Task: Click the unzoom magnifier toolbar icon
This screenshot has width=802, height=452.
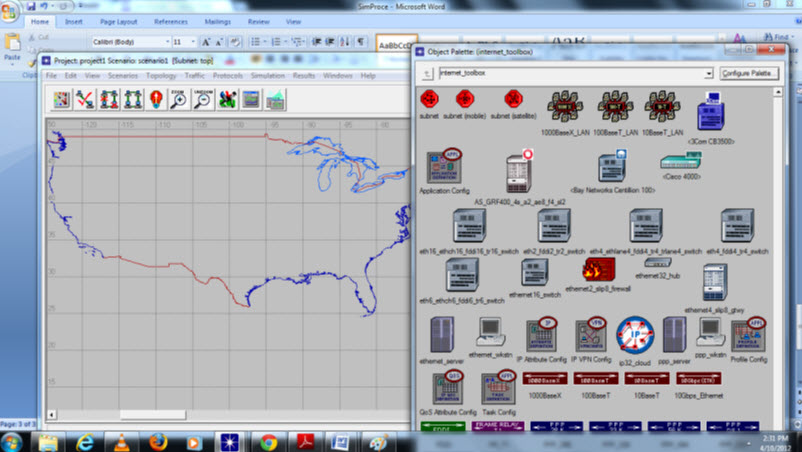Action: [x=203, y=99]
